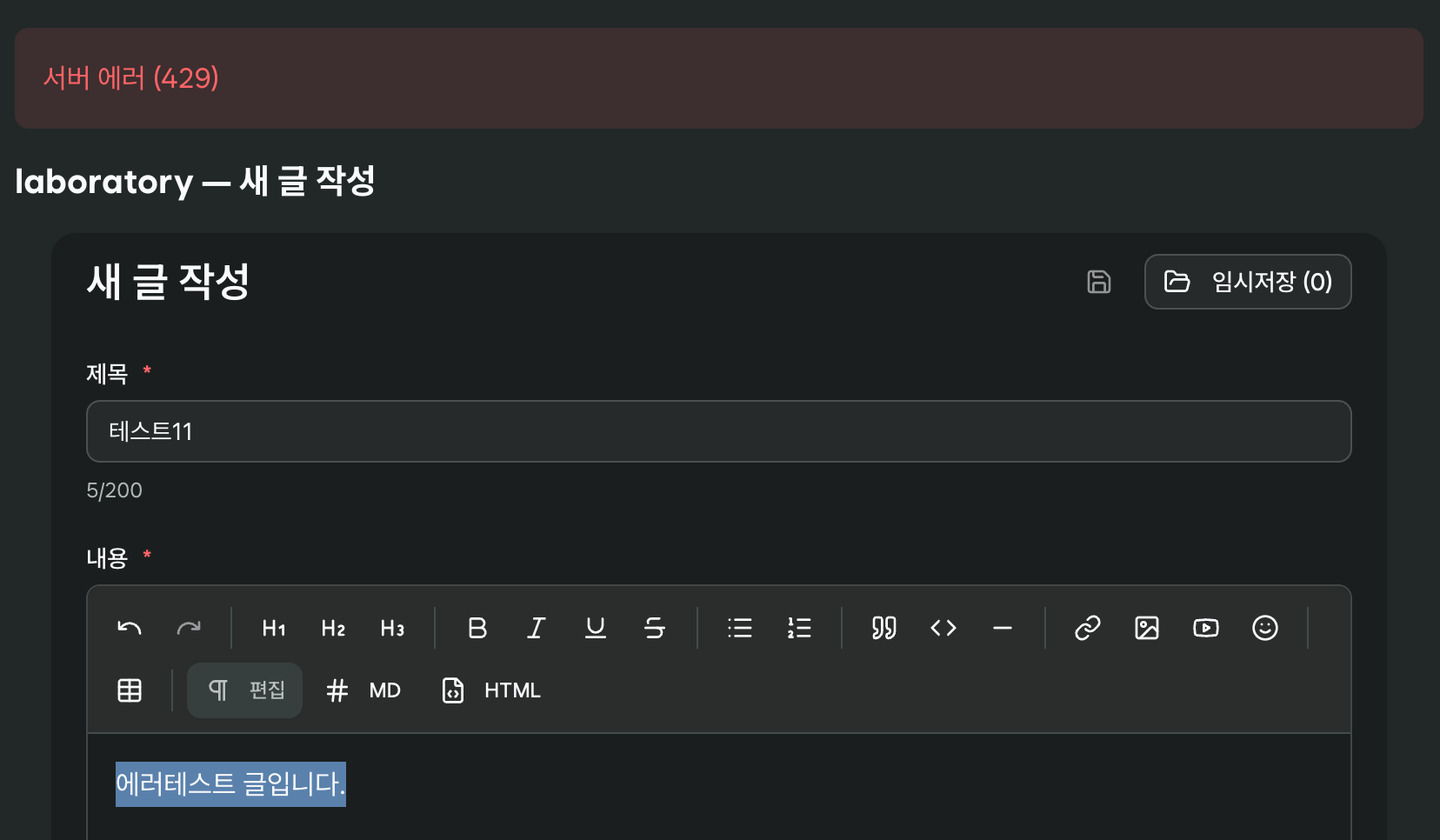Click the undo arrow icon
The width and height of the screenshot is (1440, 840).
pos(130,628)
